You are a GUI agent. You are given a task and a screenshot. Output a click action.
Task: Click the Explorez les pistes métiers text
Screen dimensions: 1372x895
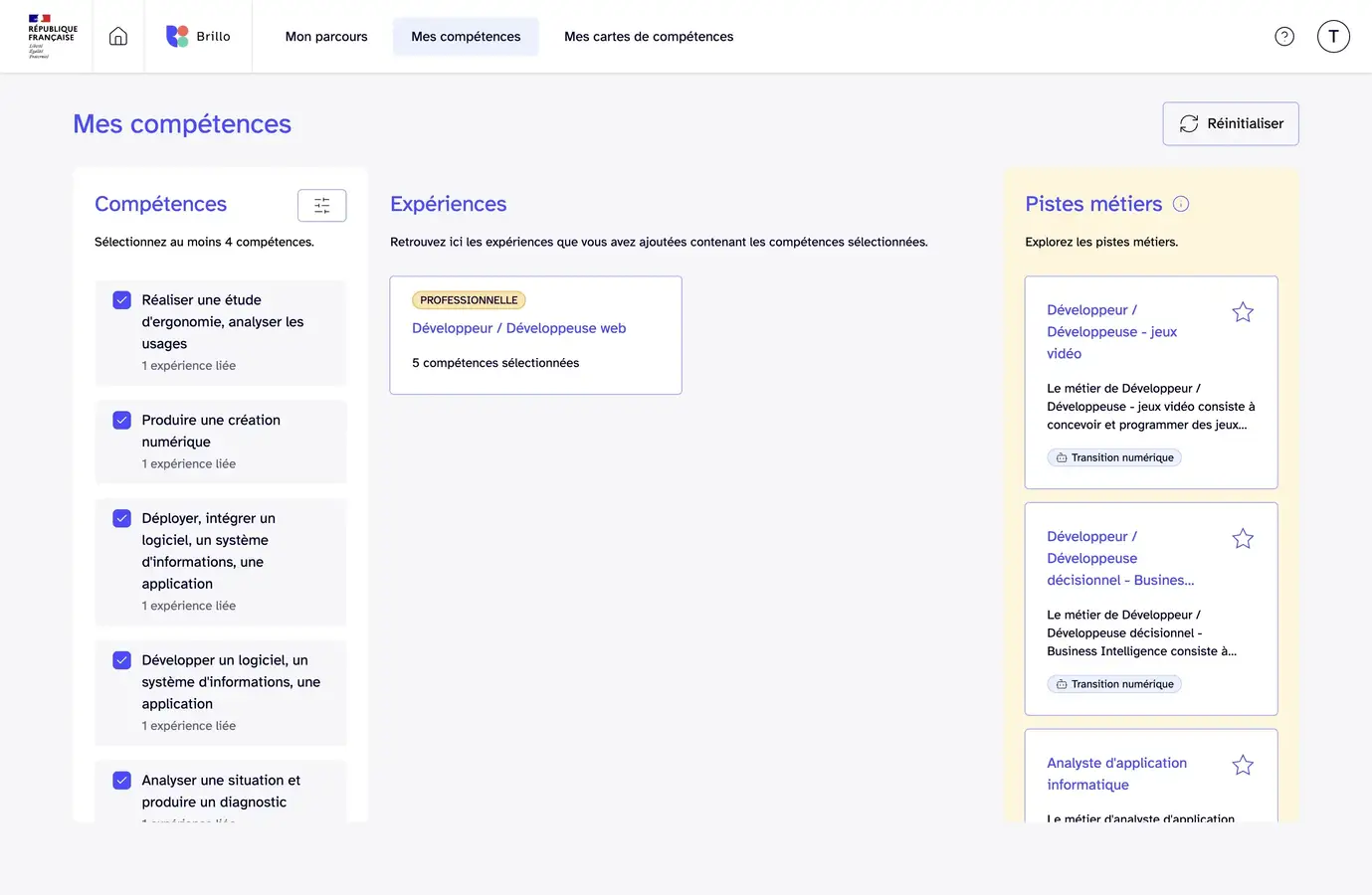[x=1101, y=242]
